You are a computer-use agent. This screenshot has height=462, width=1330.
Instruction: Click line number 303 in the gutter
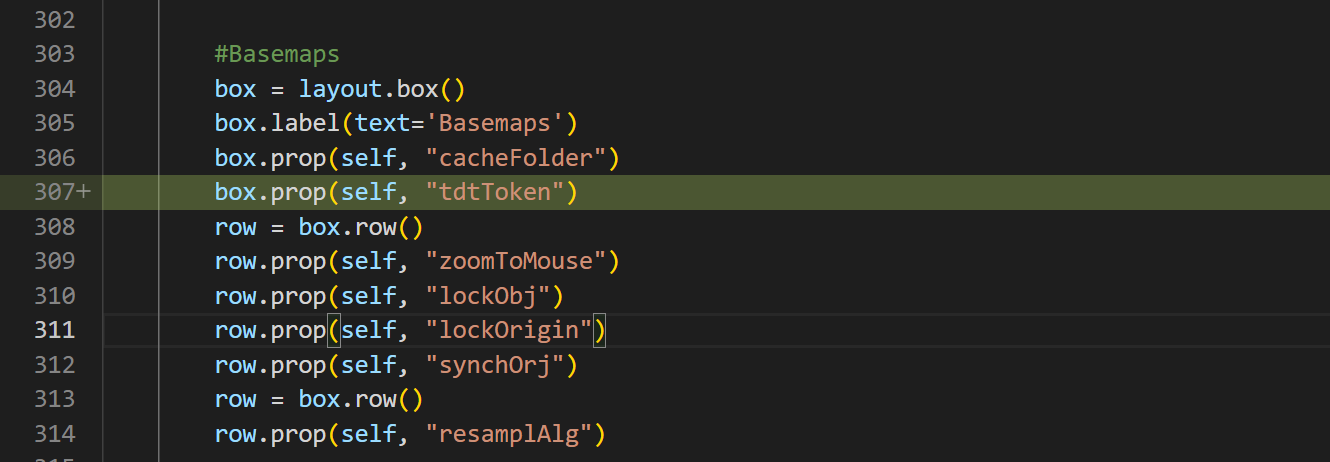(54, 54)
